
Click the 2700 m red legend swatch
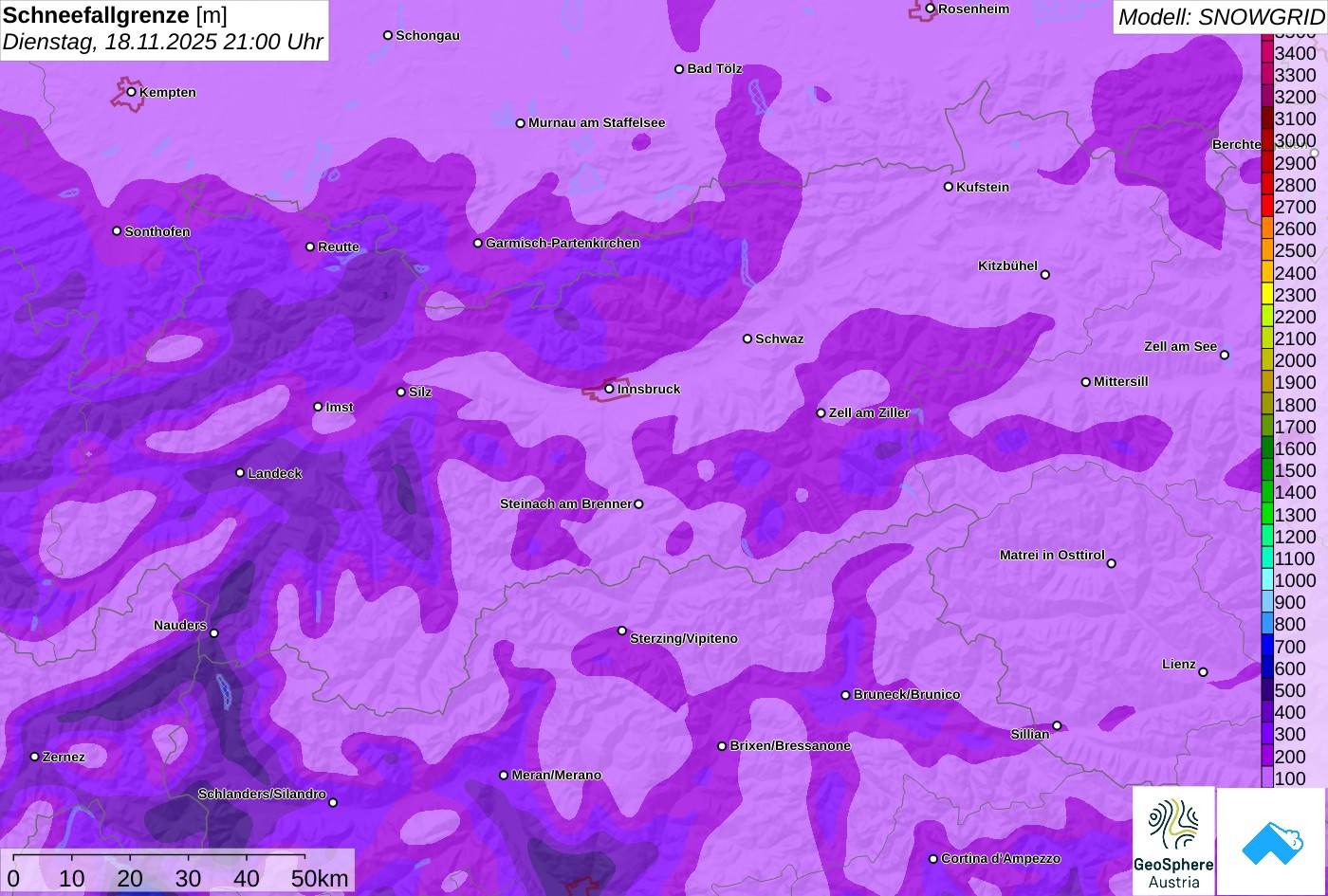(1266, 206)
